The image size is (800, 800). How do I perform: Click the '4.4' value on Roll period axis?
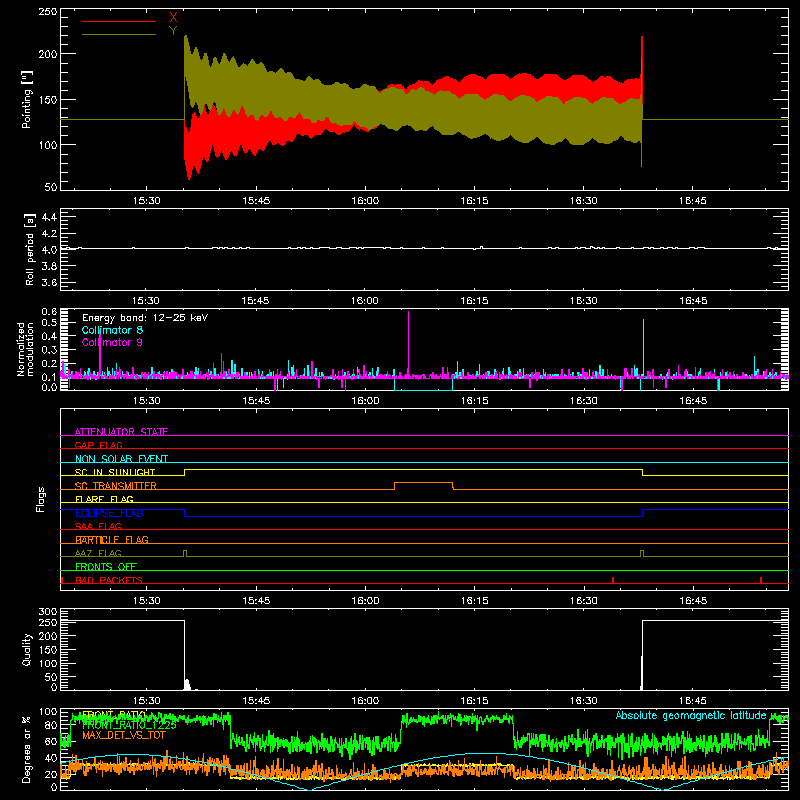click(x=49, y=217)
